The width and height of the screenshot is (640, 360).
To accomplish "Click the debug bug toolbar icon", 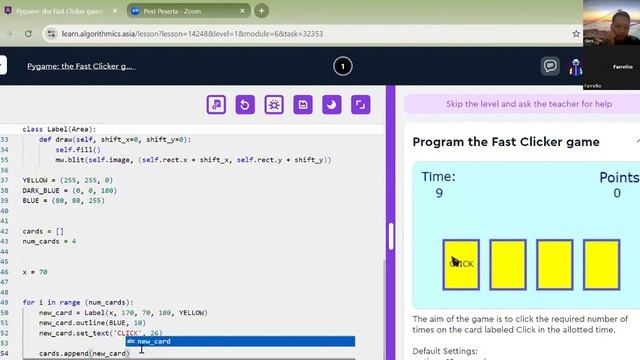I will click(x=274, y=105).
